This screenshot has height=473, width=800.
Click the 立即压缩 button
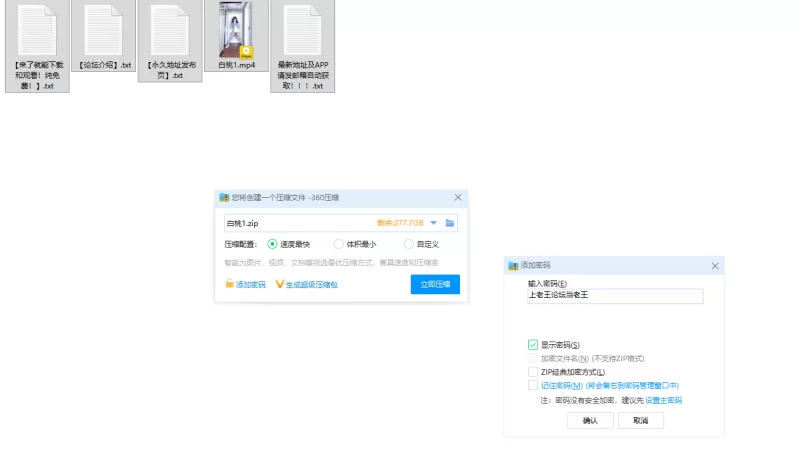pyautogui.click(x=435, y=285)
